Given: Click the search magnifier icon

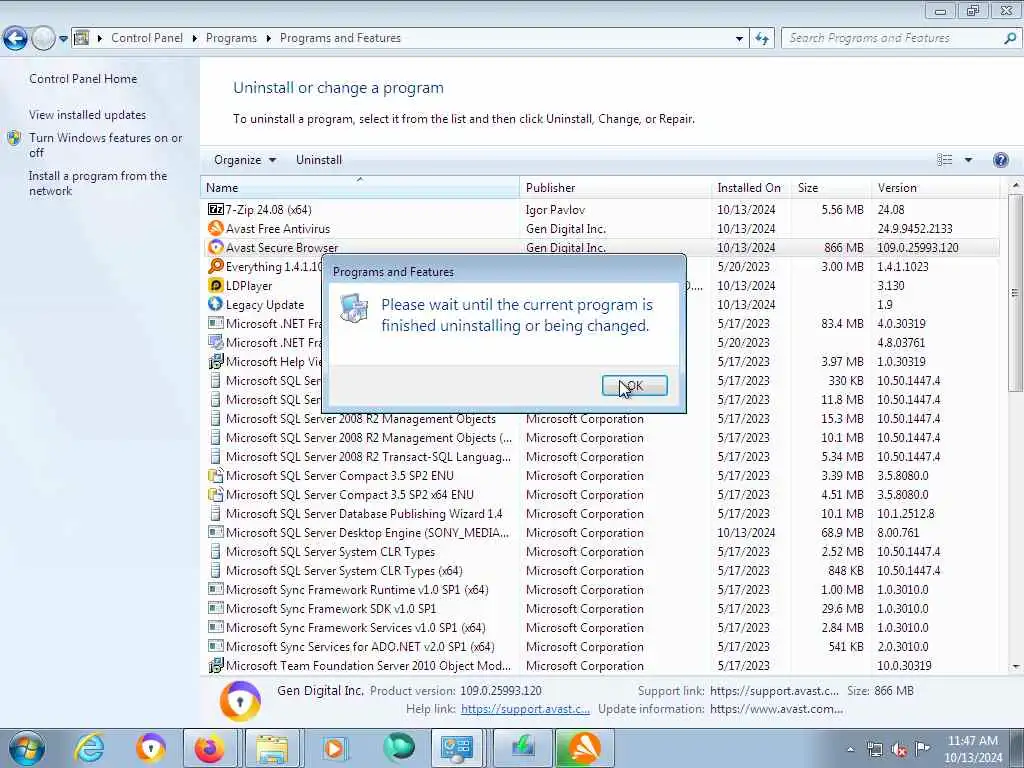Looking at the screenshot, I should tap(1010, 39).
